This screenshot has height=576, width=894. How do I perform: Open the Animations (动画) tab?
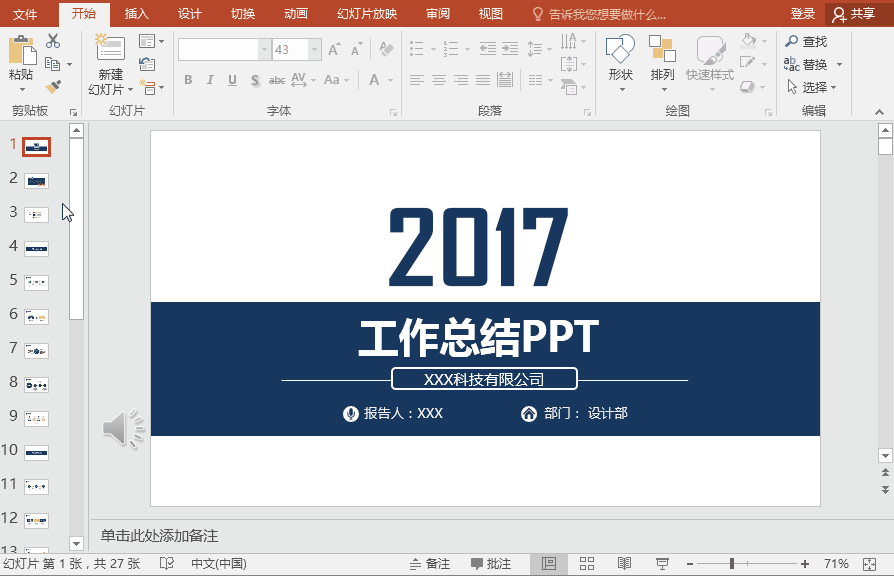click(x=296, y=14)
